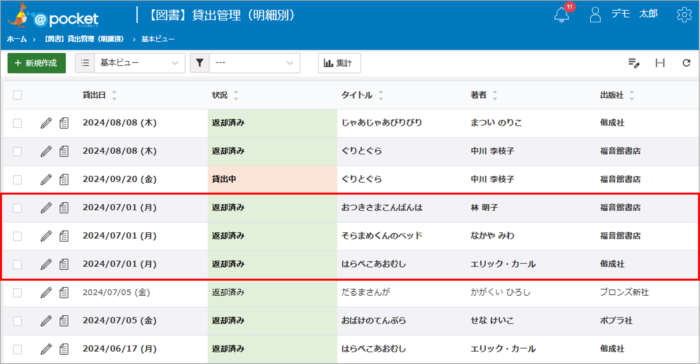Edit the 貸出中 ぐりとぐら record with pencil
Screen dimensions: 700x364
pos(46,180)
